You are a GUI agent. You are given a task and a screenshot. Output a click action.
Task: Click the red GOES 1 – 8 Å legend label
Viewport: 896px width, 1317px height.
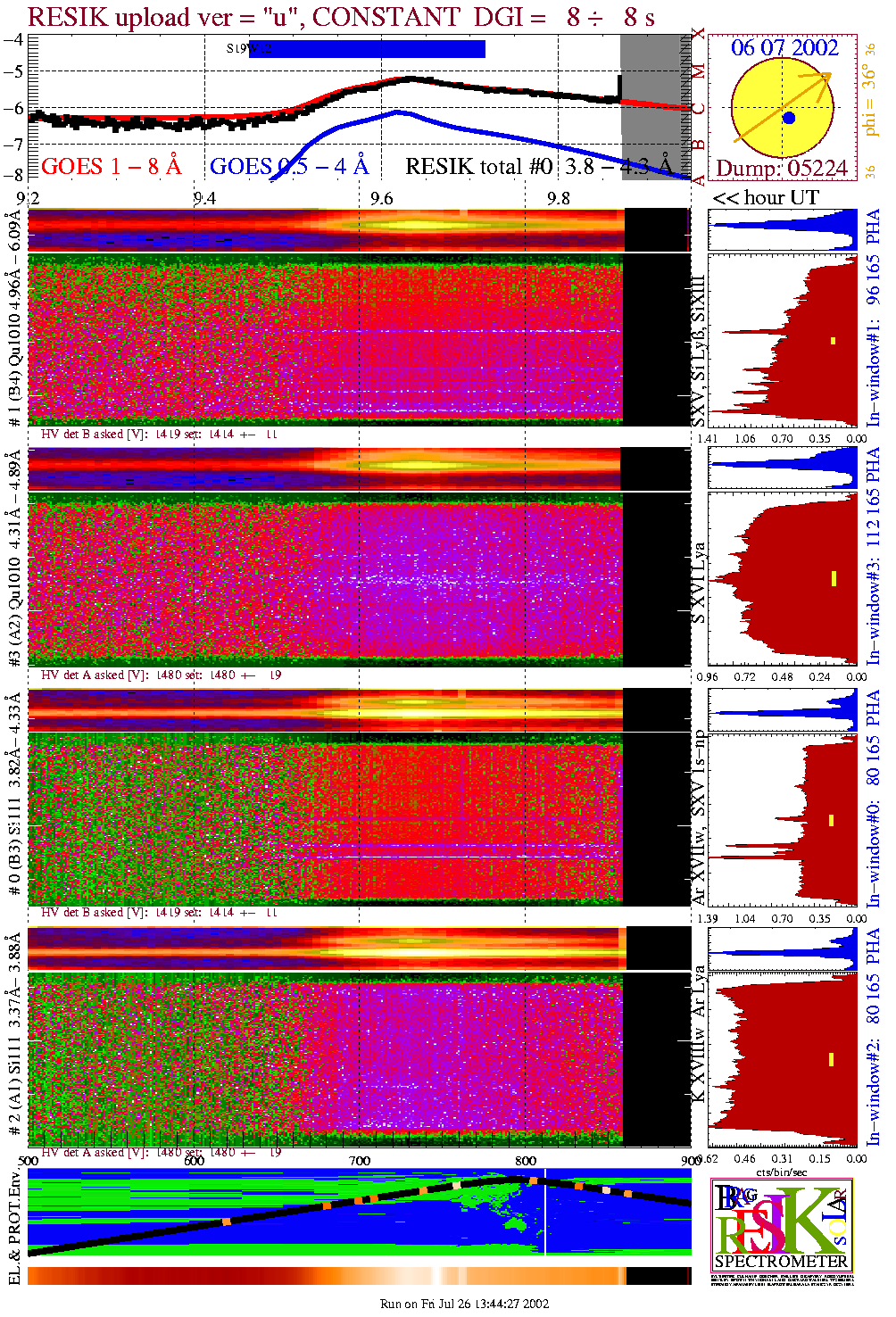(111, 166)
